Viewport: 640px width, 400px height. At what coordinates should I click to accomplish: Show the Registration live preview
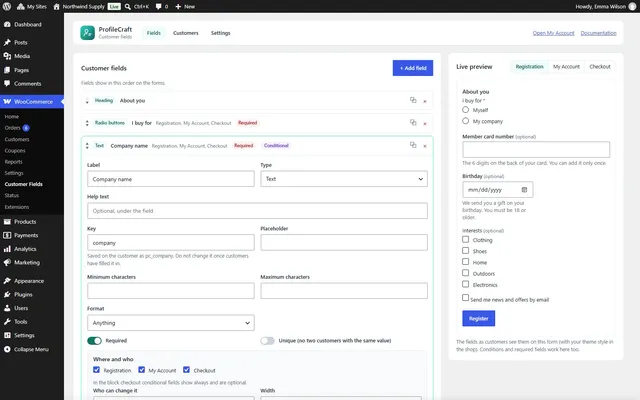tap(529, 67)
